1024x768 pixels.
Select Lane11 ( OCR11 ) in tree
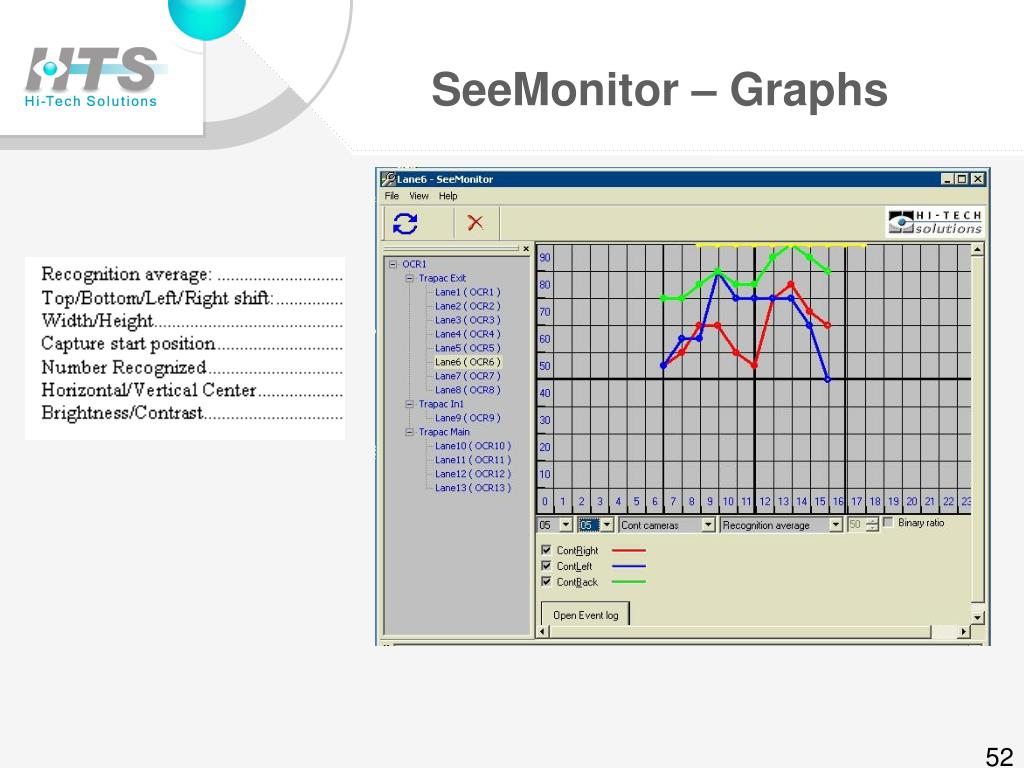click(473, 460)
